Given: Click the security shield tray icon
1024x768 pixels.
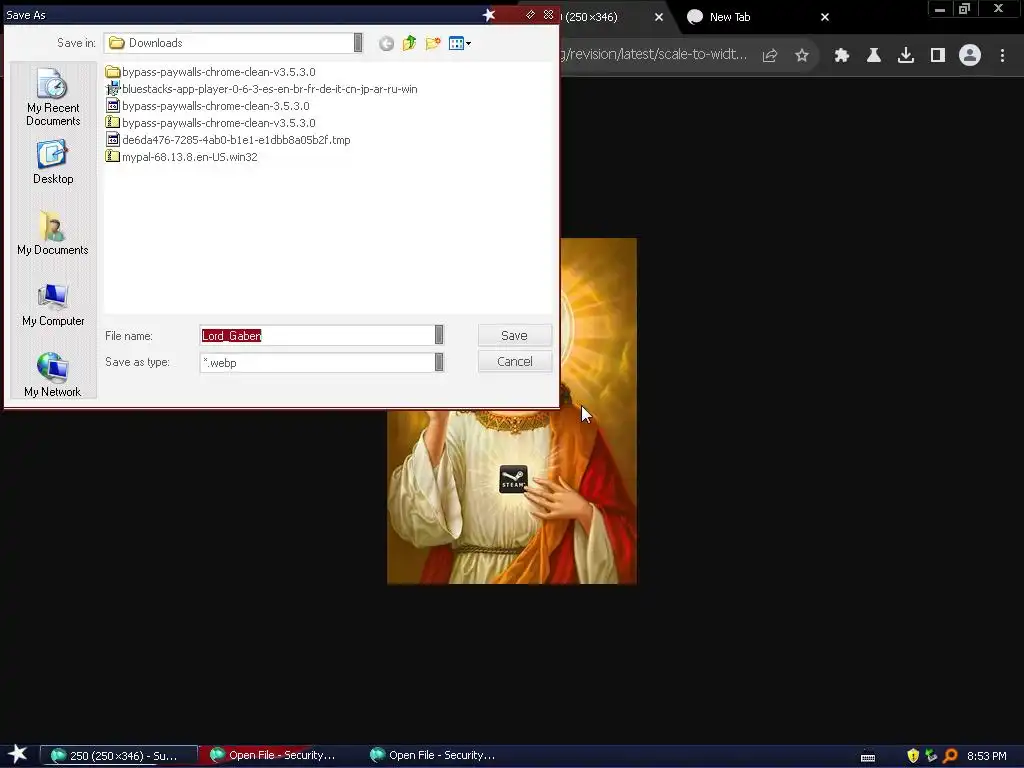Looking at the screenshot, I should [x=913, y=756].
